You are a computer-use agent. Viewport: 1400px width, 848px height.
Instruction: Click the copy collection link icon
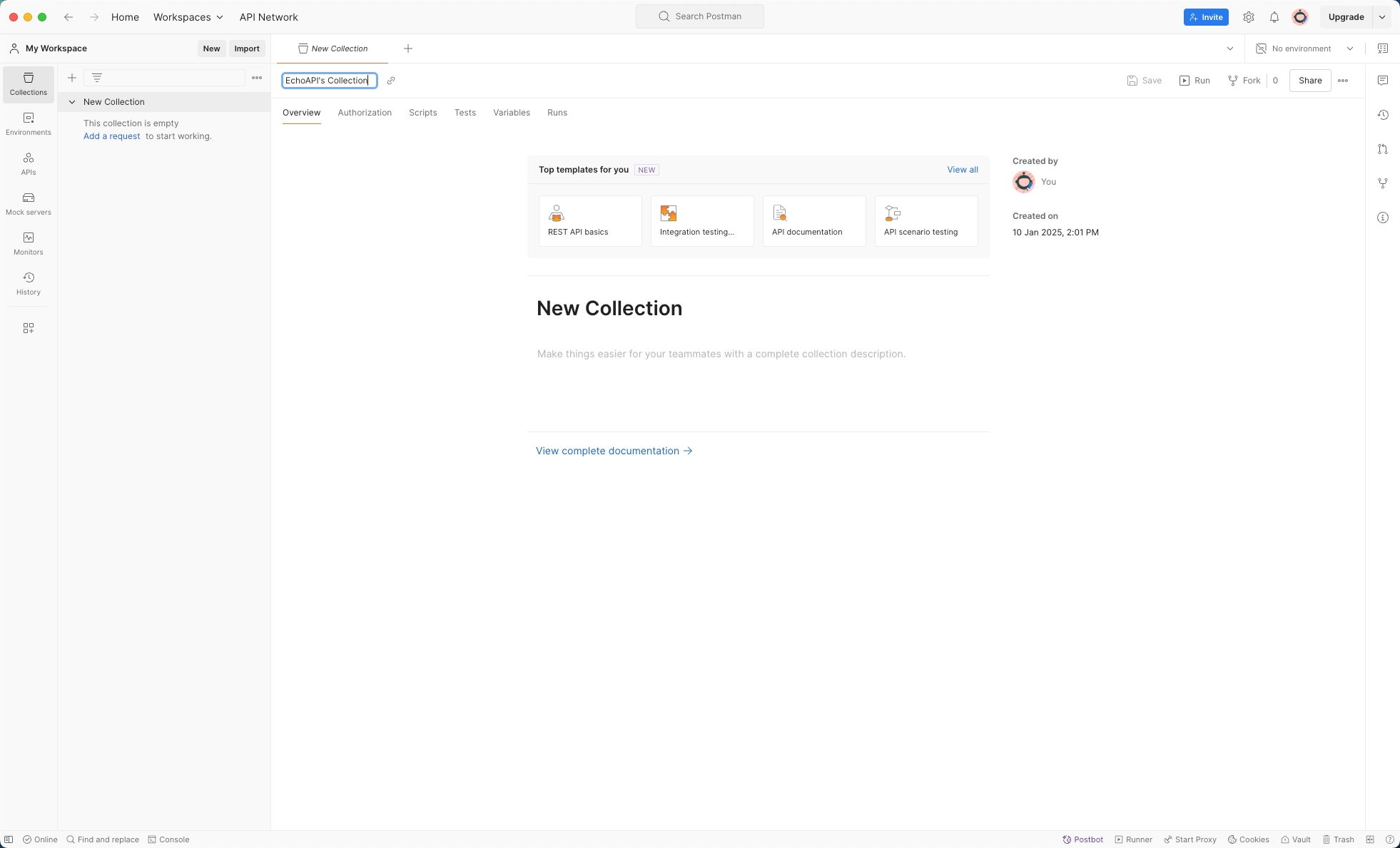coord(391,81)
